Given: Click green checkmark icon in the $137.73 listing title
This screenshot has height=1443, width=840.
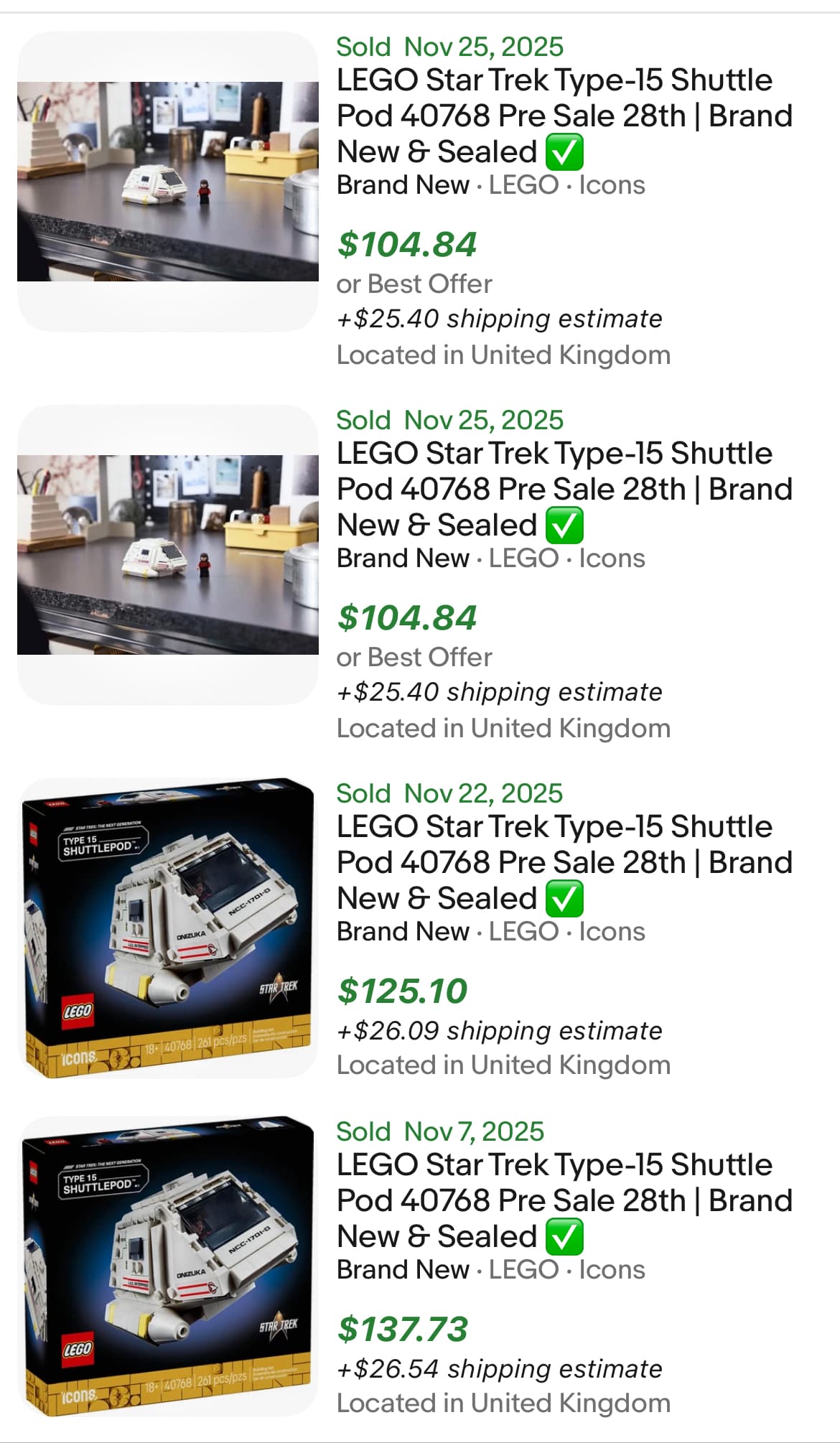Looking at the screenshot, I should (x=564, y=1237).
